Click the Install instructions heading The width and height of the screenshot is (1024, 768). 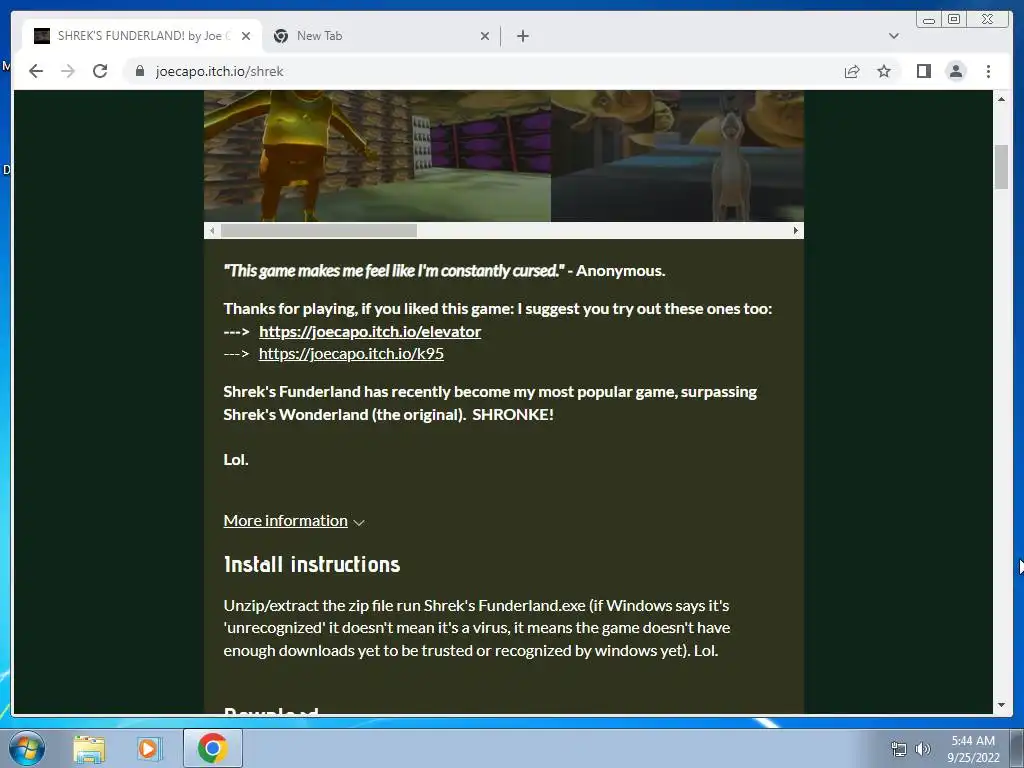click(x=312, y=564)
